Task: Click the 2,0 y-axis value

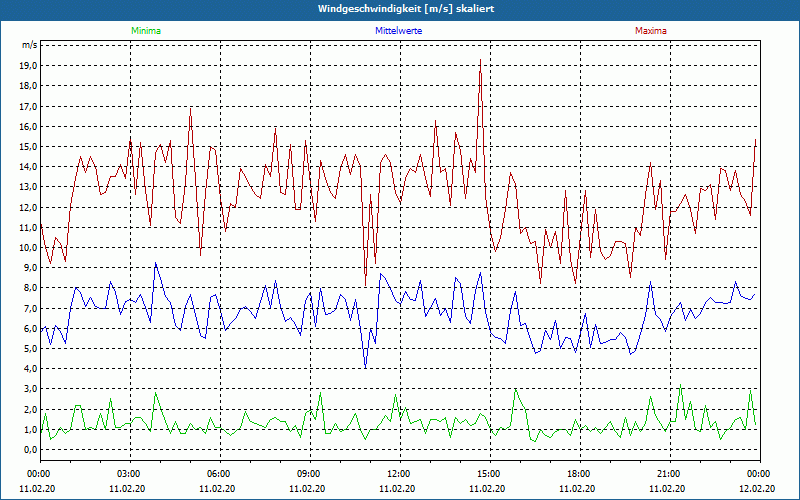Action: point(31,409)
